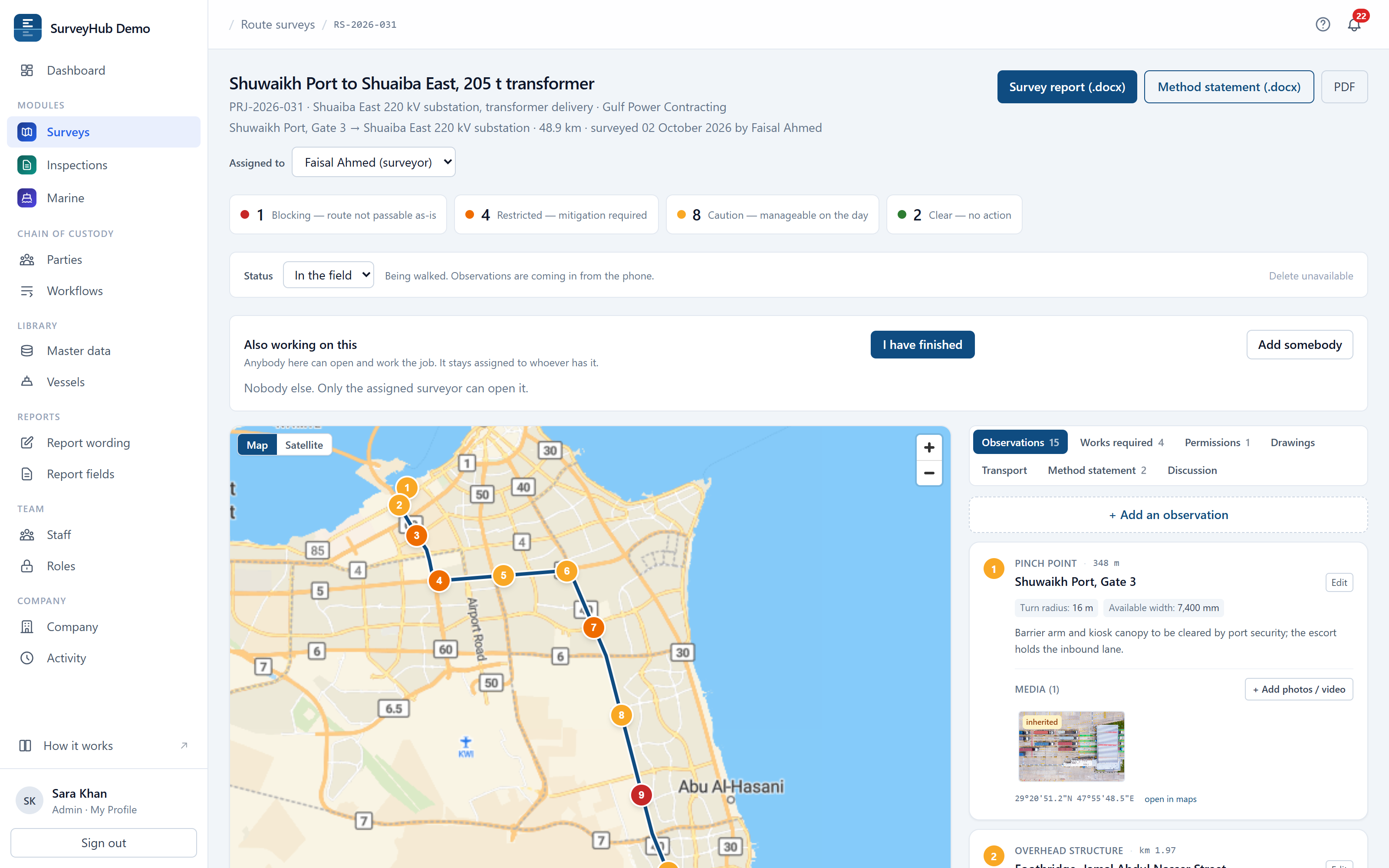
Task: Click red map marker 9
Action: [x=641, y=795]
